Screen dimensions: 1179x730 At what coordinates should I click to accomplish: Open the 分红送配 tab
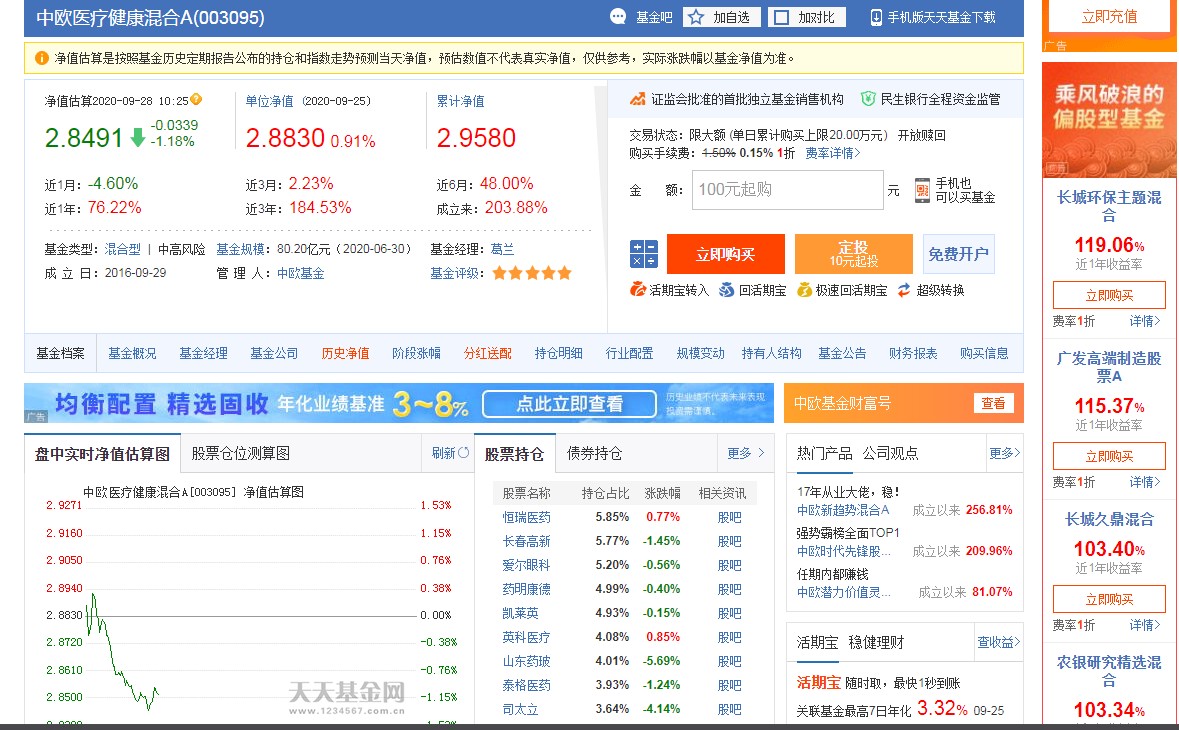tap(487, 353)
